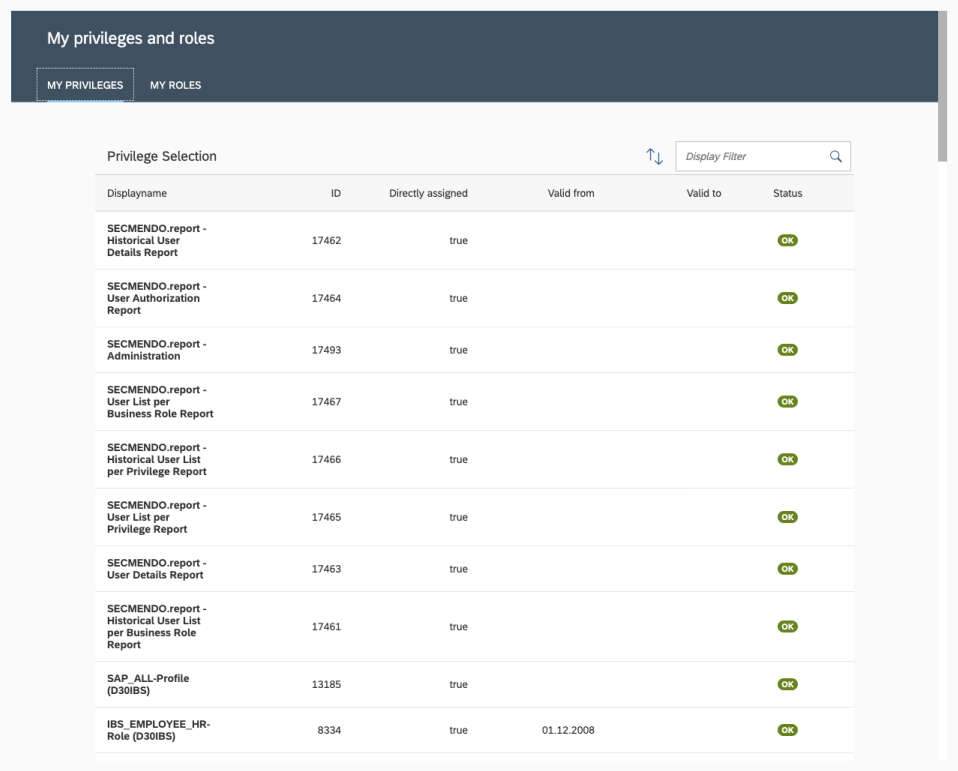
Task: Click OK status badge for ID 17462
Action: point(787,240)
